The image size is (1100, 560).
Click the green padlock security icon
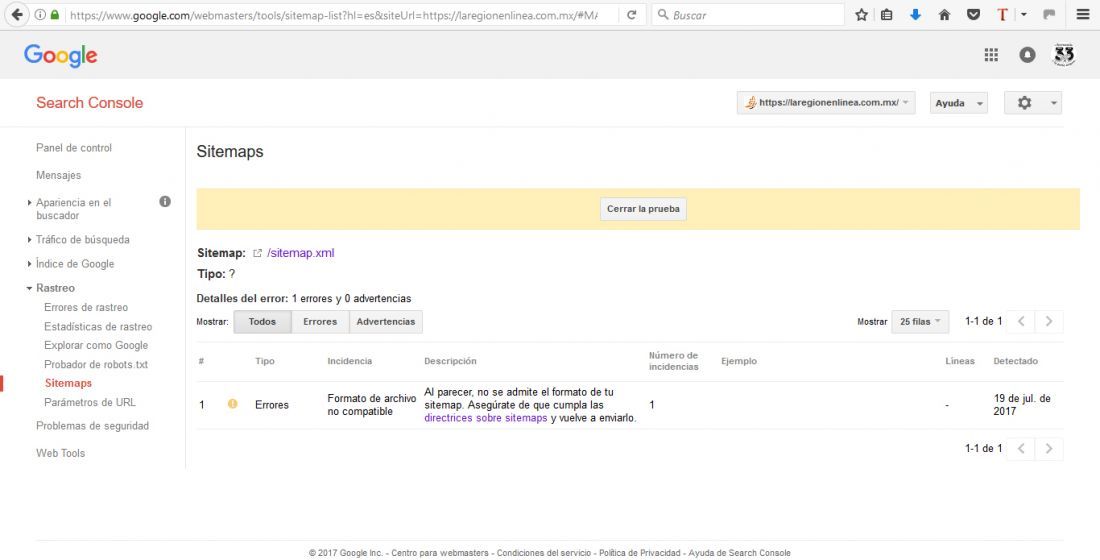click(x=55, y=15)
